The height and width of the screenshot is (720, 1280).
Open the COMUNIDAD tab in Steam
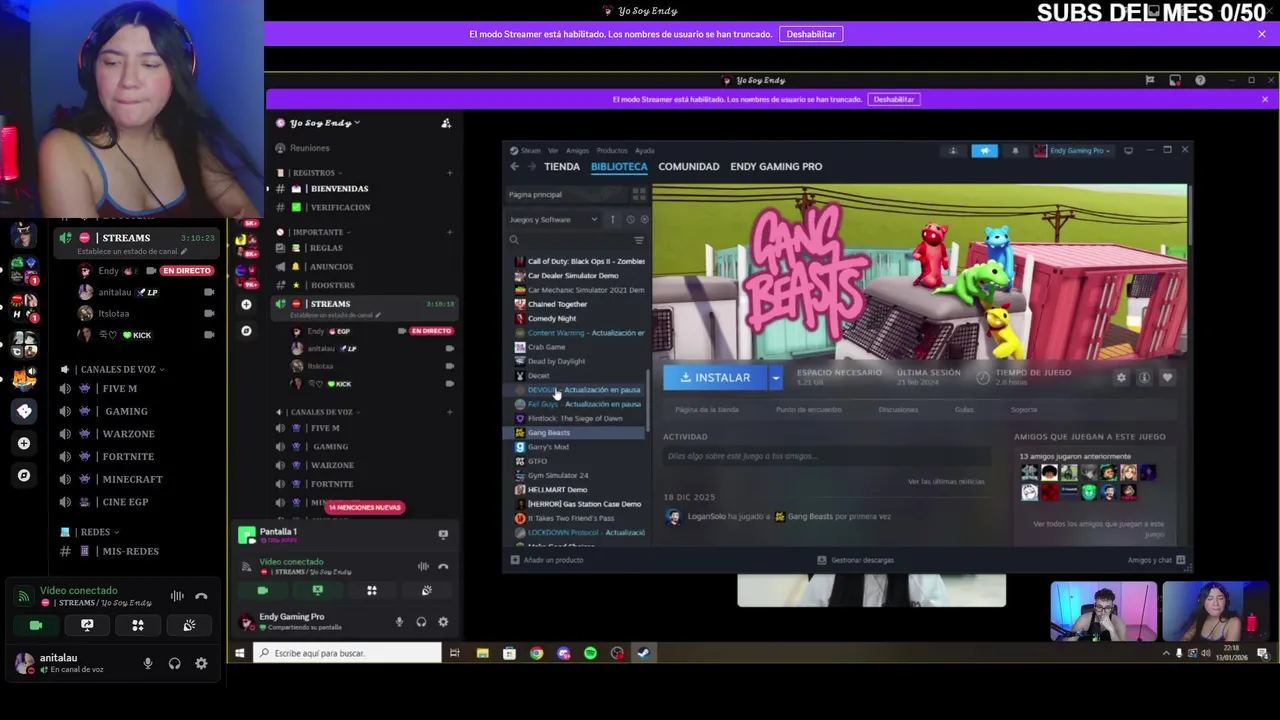(x=688, y=167)
